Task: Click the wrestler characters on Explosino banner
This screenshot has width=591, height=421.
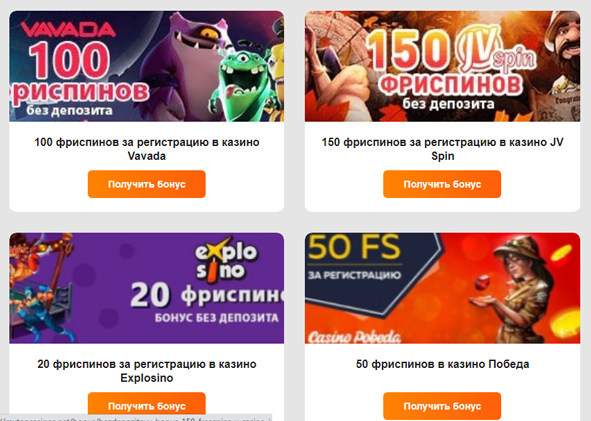Action: point(41,288)
